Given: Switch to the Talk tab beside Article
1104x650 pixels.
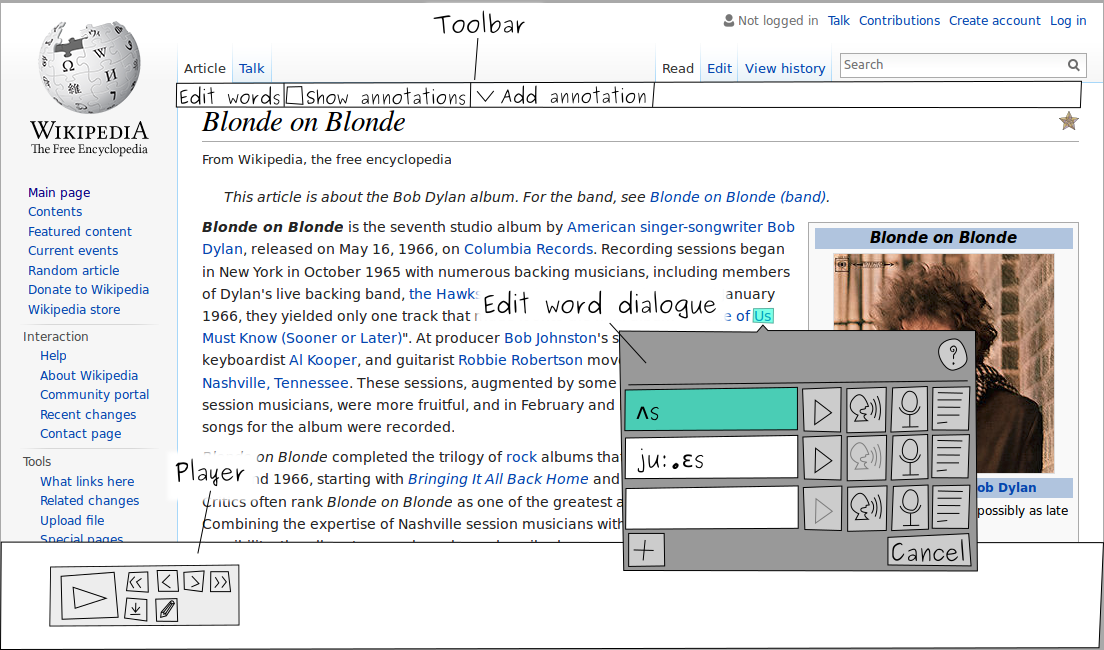Looking at the screenshot, I should pyautogui.click(x=251, y=68).
